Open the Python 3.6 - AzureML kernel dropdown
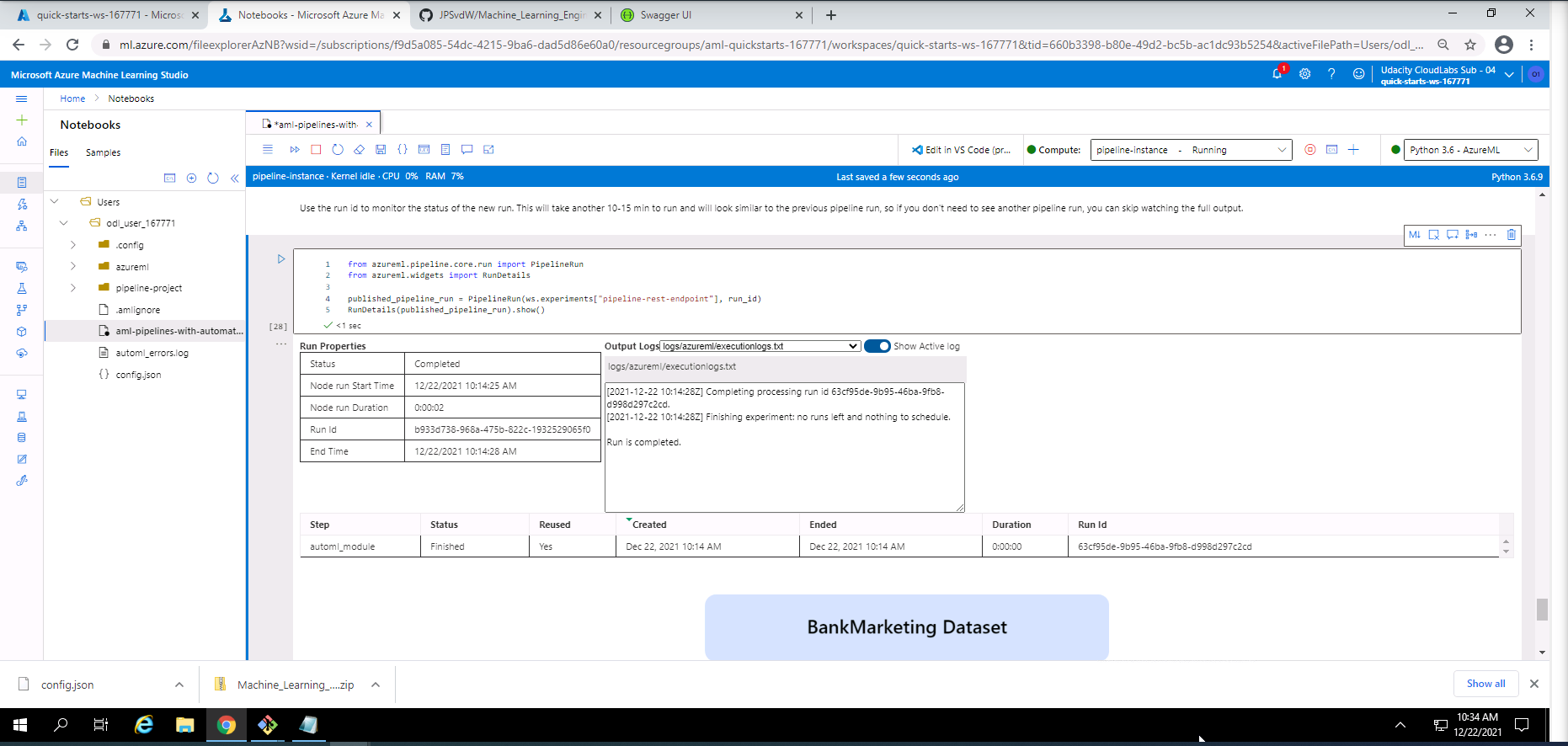The width and height of the screenshot is (1568, 746). [1470, 150]
